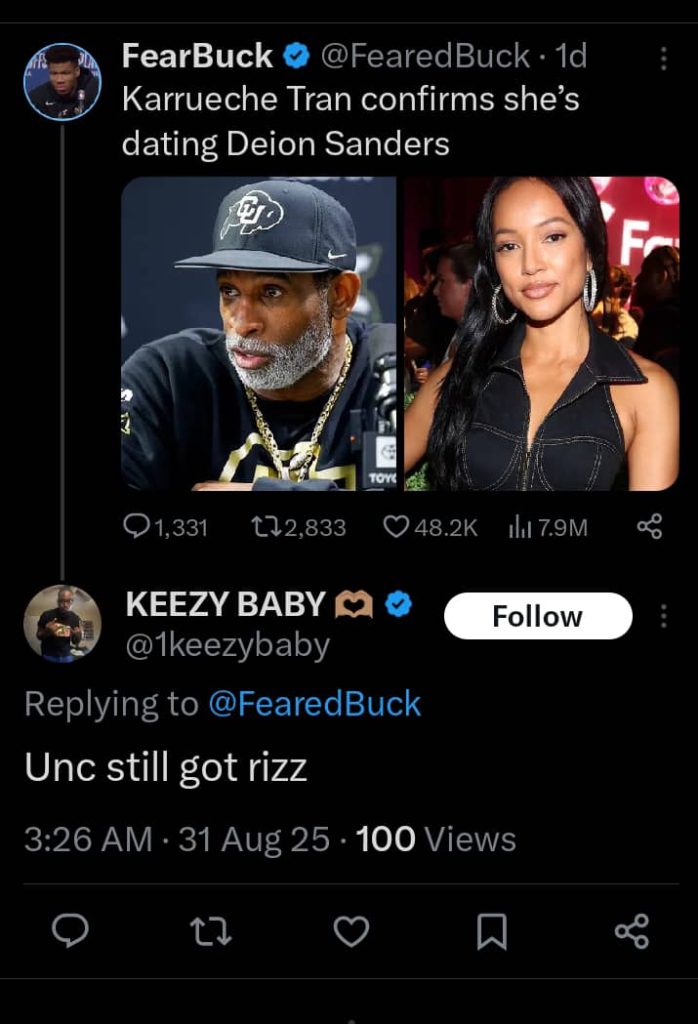Reply to KEEZY BABY's tweet
698x1024 pixels.
pos(70,932)
